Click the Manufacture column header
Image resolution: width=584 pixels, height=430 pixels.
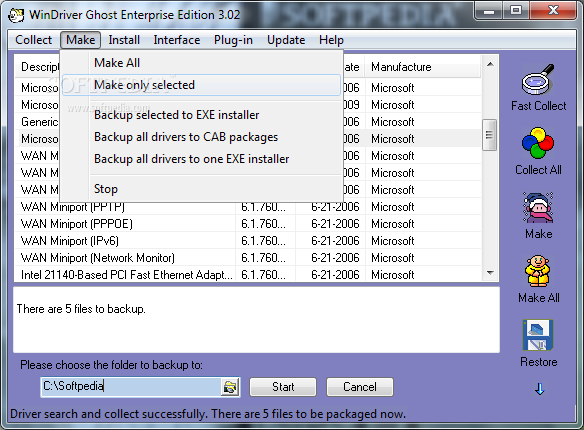pyautogui.click(x=423, y=67)
